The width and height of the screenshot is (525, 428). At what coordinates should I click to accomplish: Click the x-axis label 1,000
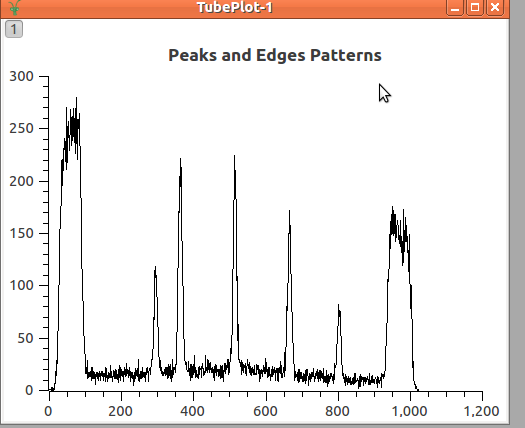click(x=409, y=411)
